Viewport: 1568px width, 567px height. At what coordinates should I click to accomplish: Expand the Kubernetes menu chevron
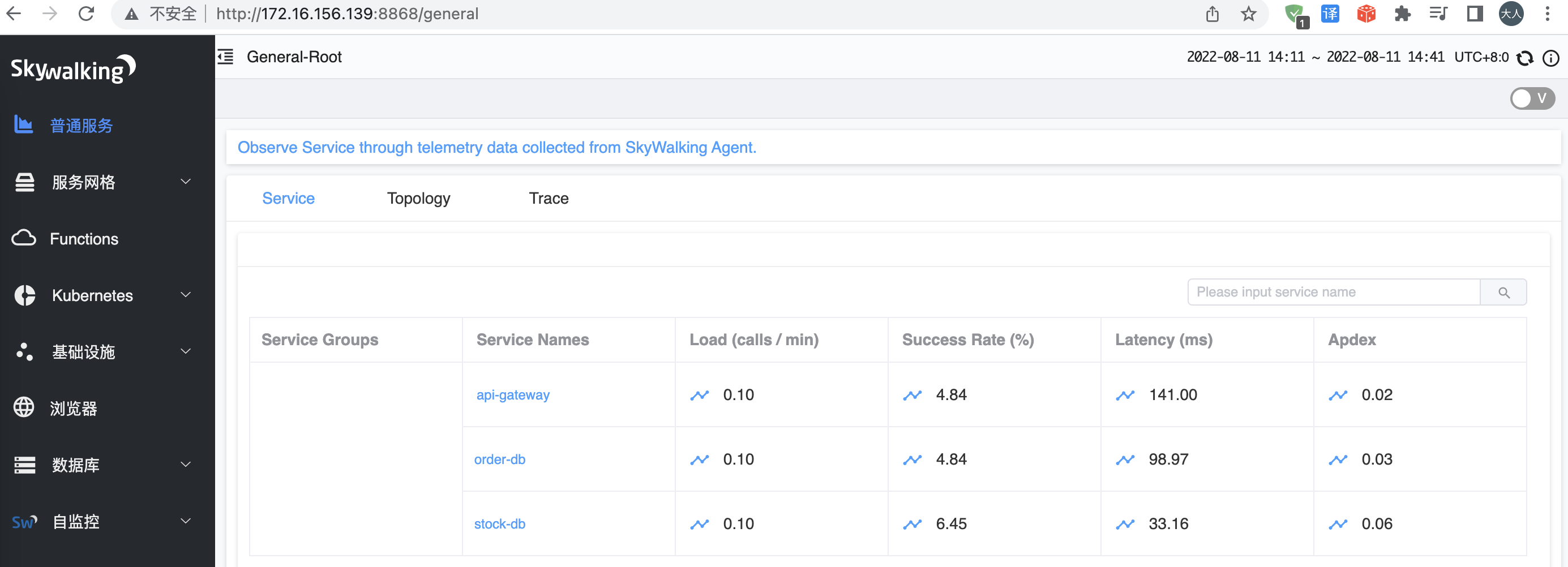[186, 294]
